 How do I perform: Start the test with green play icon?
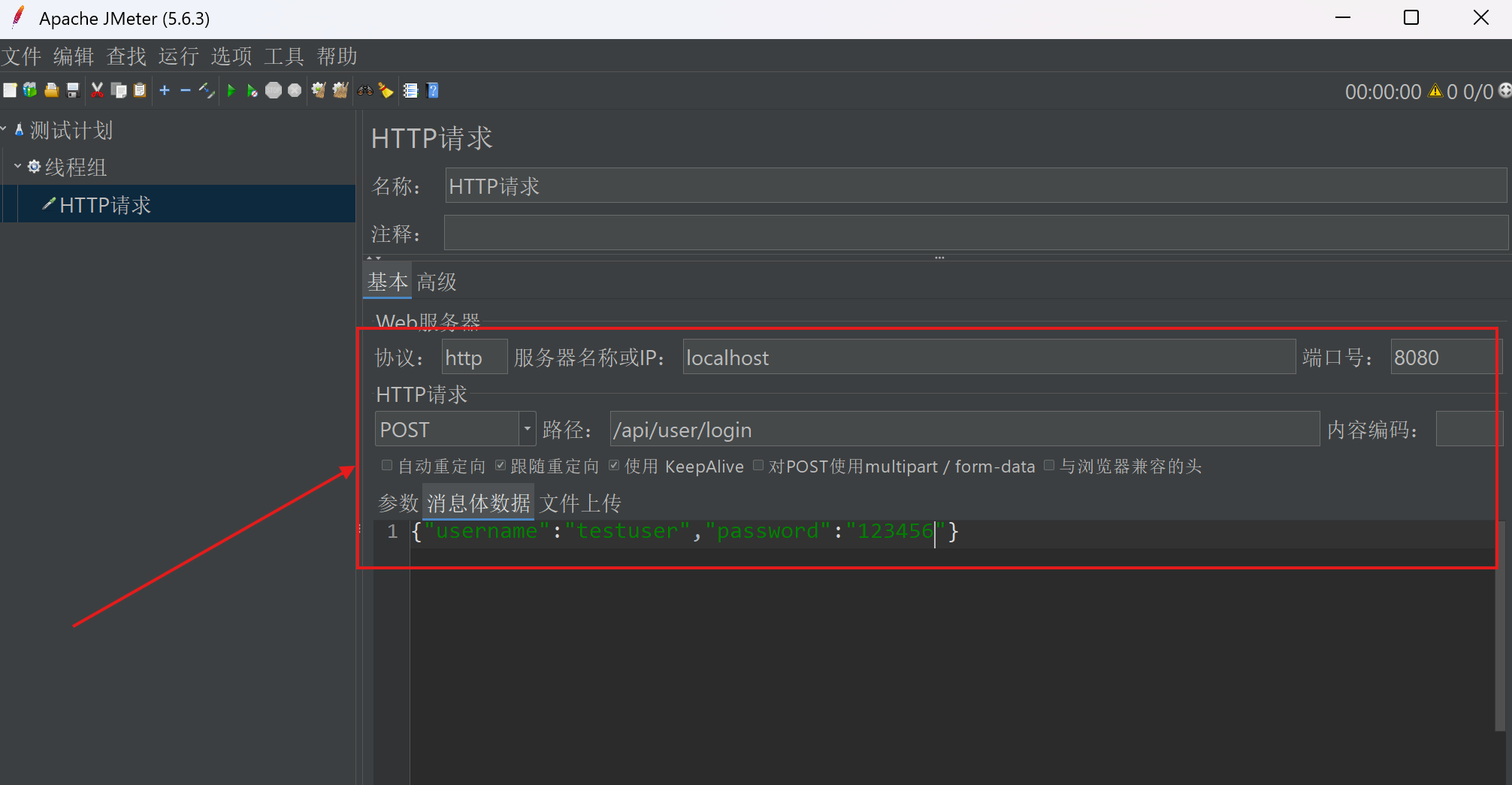231,91
